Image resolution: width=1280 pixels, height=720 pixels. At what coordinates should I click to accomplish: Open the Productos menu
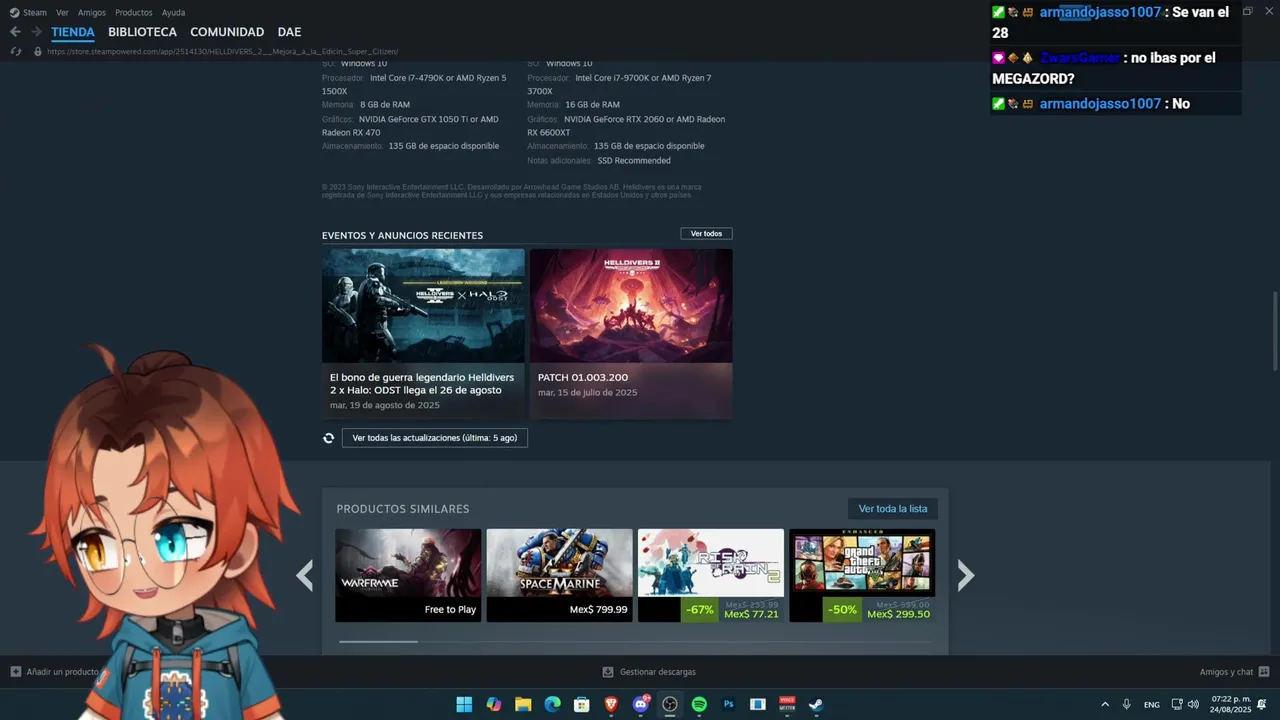pyautogui.click(x=134, y=13)
